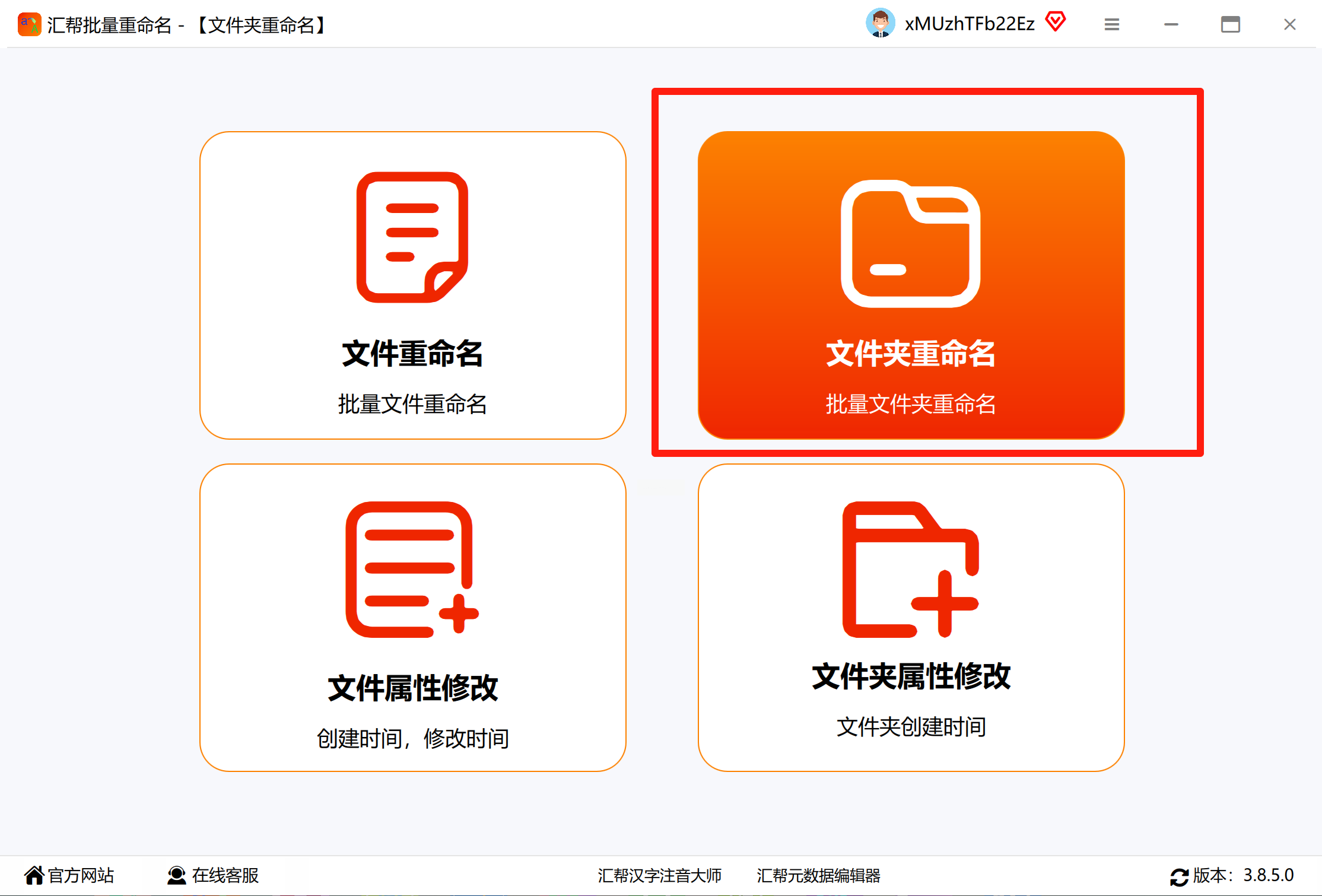Choose the 文件属性修改 title text
The width and height of the screenshot is (1322, 896).
[412, 688]
